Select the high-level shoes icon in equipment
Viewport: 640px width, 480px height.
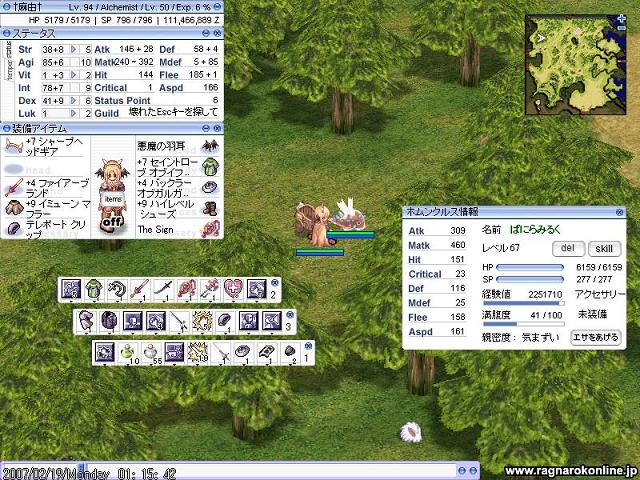pyautogui.click(x=211, y=208)
